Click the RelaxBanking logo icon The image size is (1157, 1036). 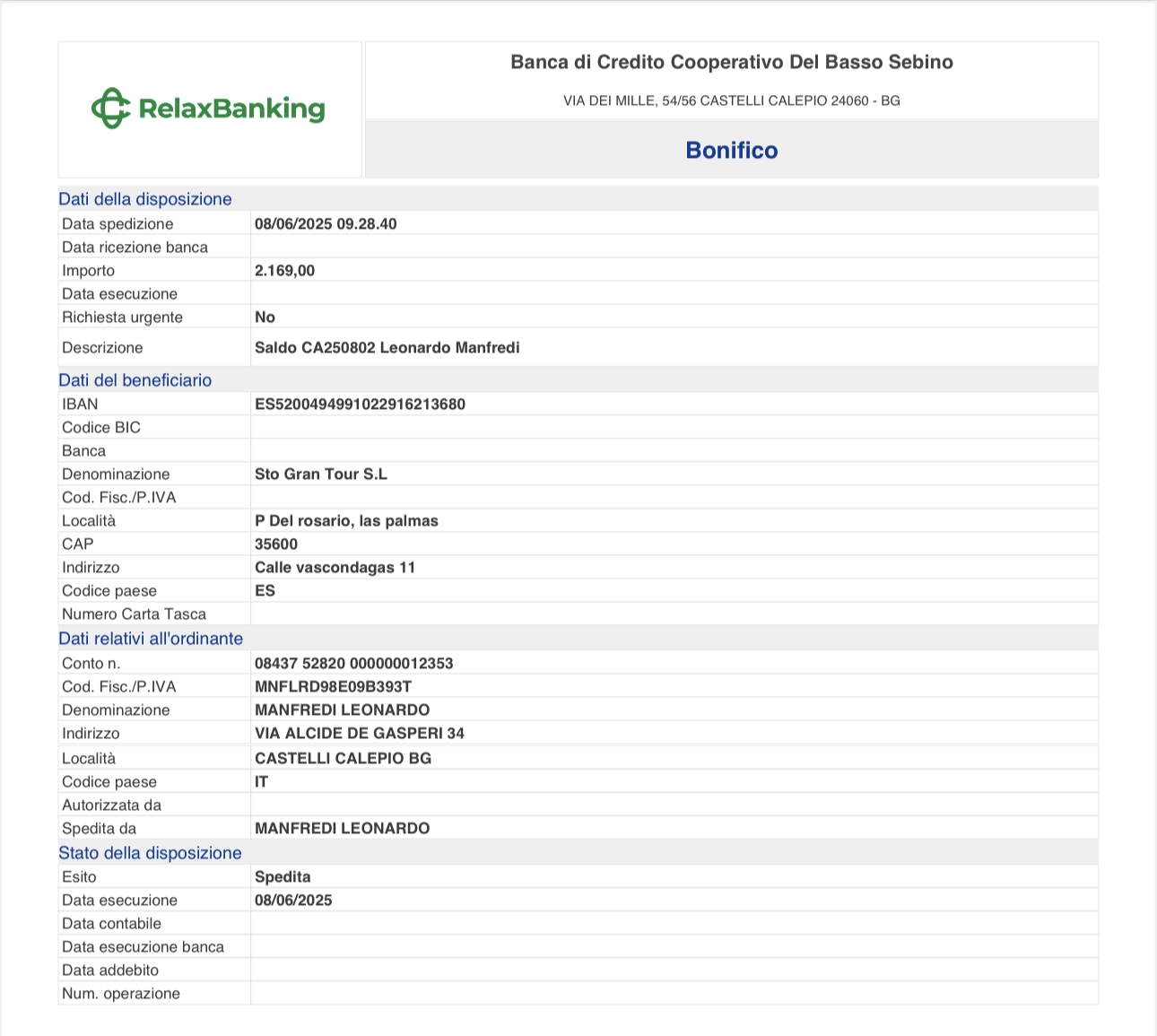pyautogui.click(x=111, y=109)
